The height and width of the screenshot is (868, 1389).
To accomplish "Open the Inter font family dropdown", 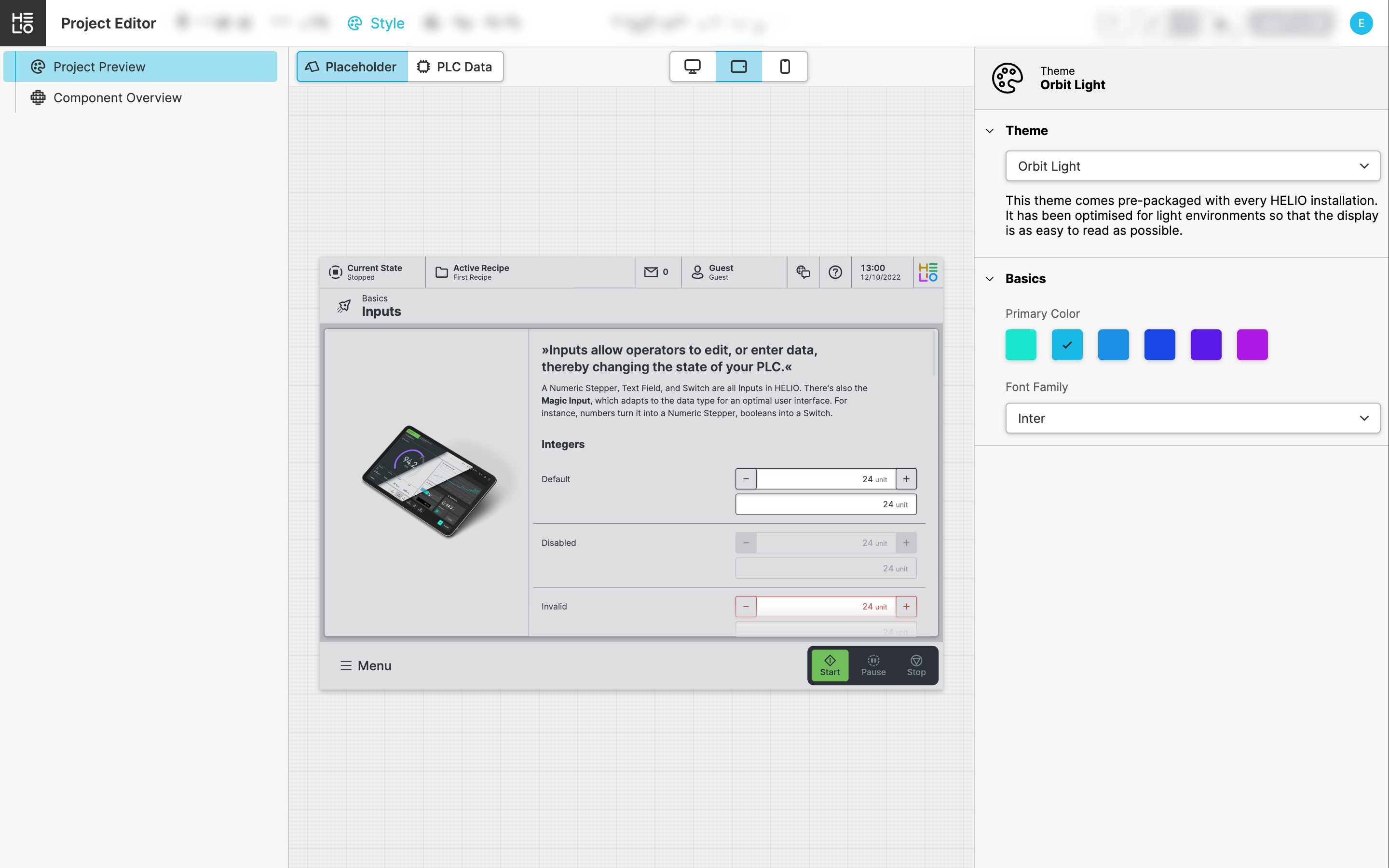I will click(x=1192, y=418).
